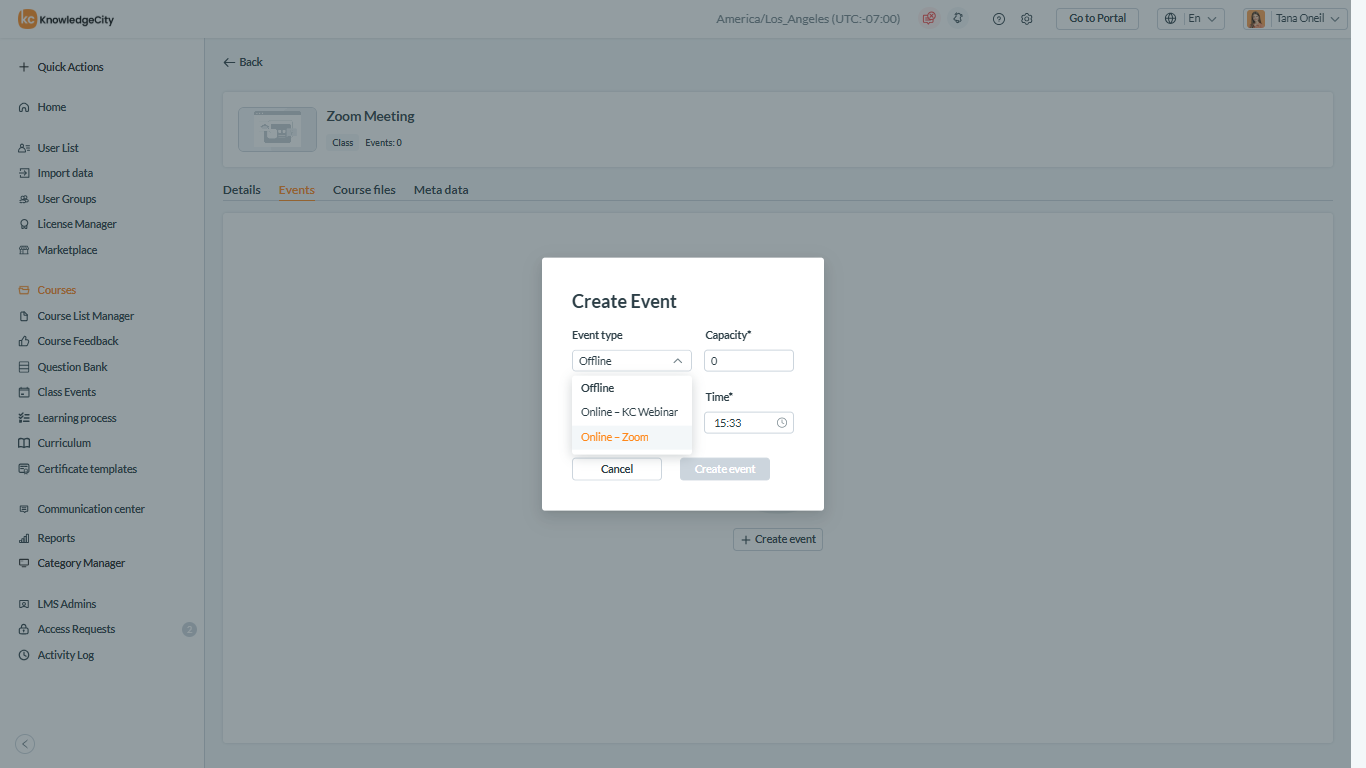The image size is (1366, 768).
Task: Click the KnowledgeCity logo
Action: click(x=66, y=19)
